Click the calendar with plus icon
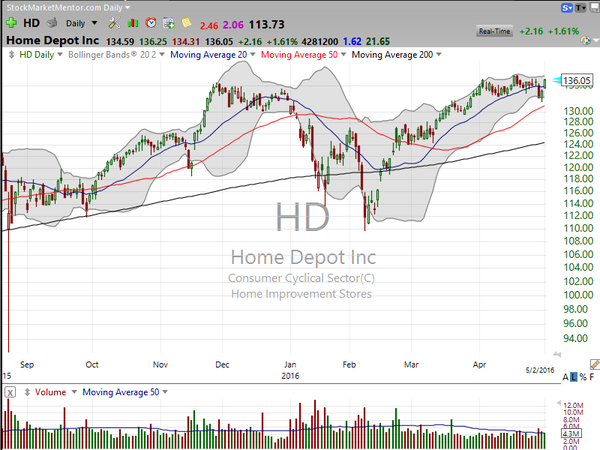This screenshot has width=600, height=450. 169,23
